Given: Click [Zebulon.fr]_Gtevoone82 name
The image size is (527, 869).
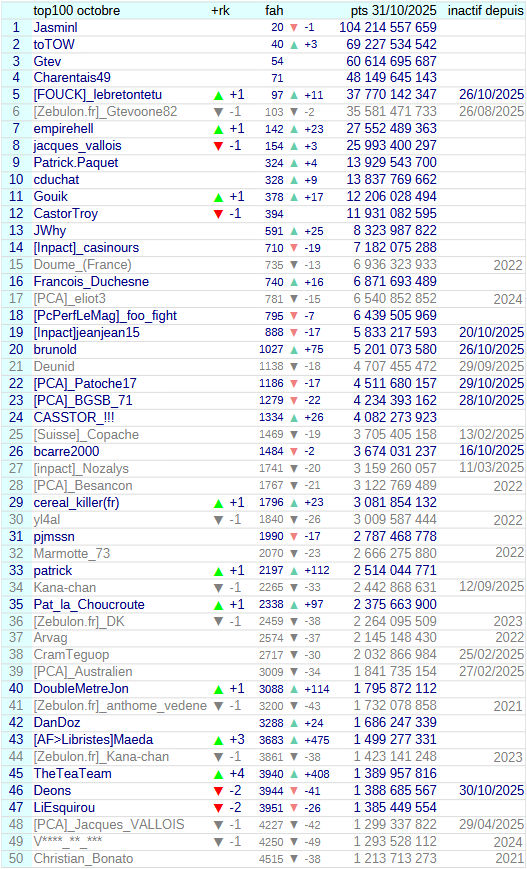Looking at the screenshot, I should [105, 111].
